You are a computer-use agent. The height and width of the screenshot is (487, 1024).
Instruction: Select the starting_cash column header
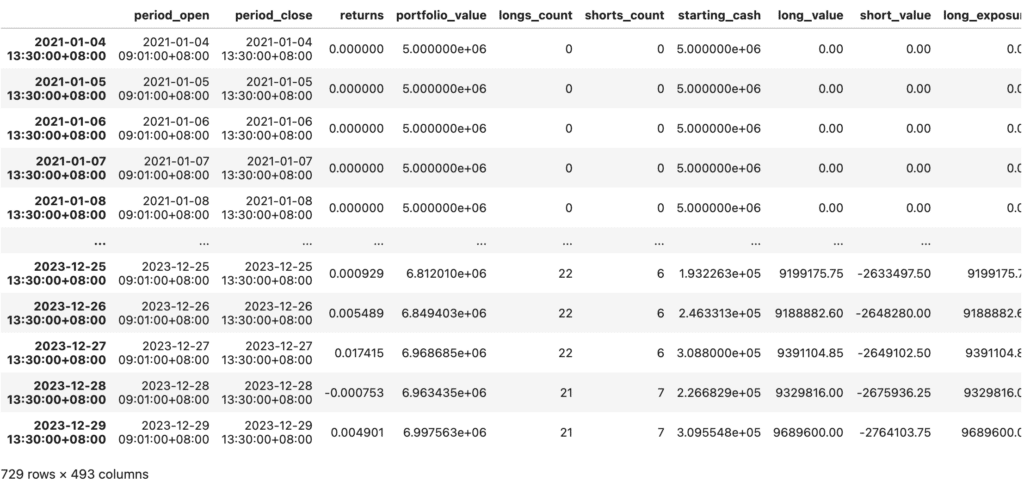tap(719, 16)
